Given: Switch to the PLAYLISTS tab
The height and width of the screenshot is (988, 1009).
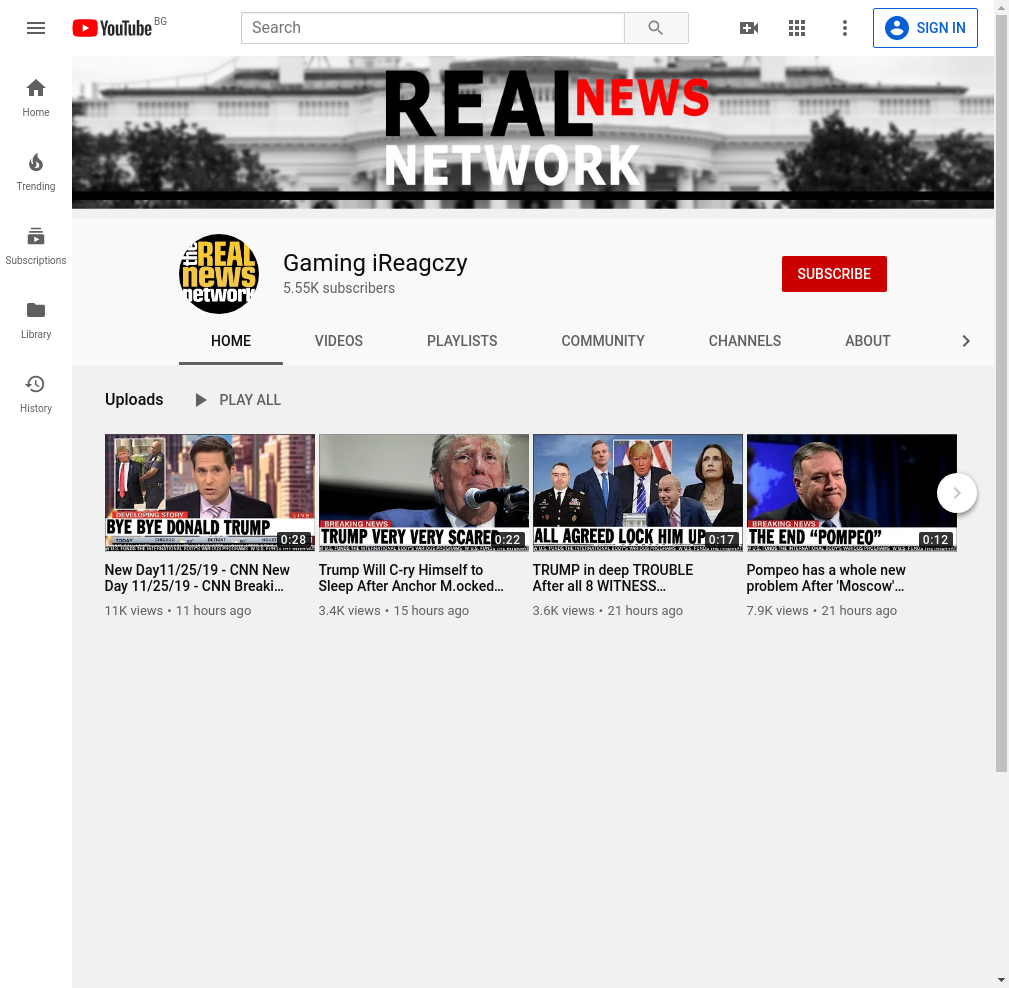Looking at the screenshot, I should 462,341.
